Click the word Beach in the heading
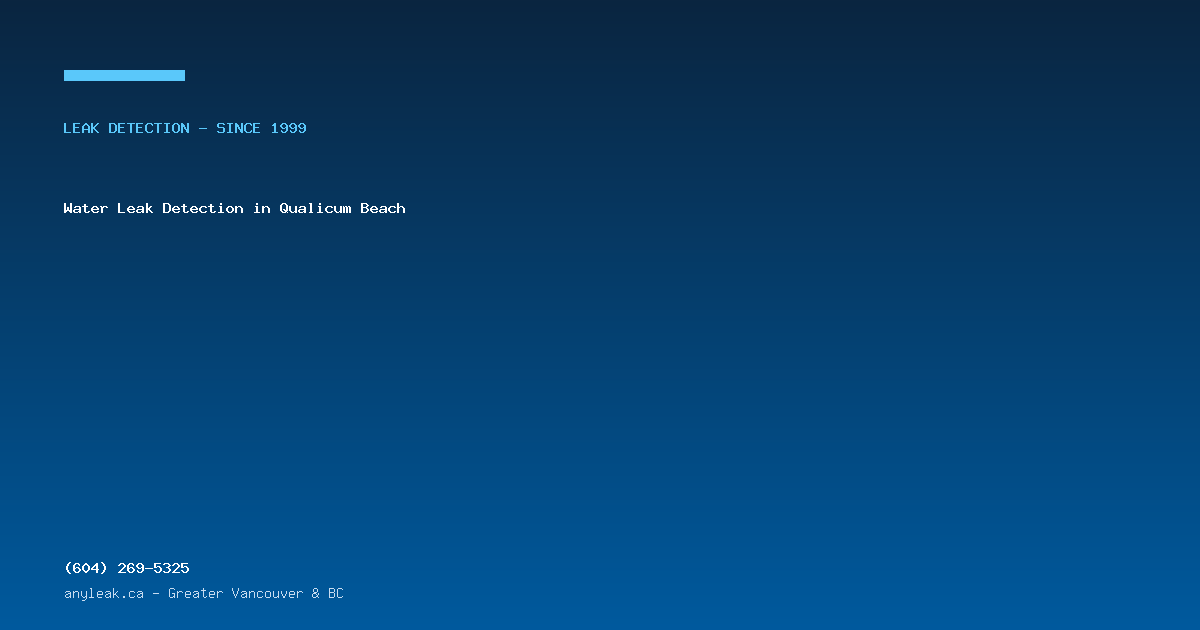 point(383,208)
